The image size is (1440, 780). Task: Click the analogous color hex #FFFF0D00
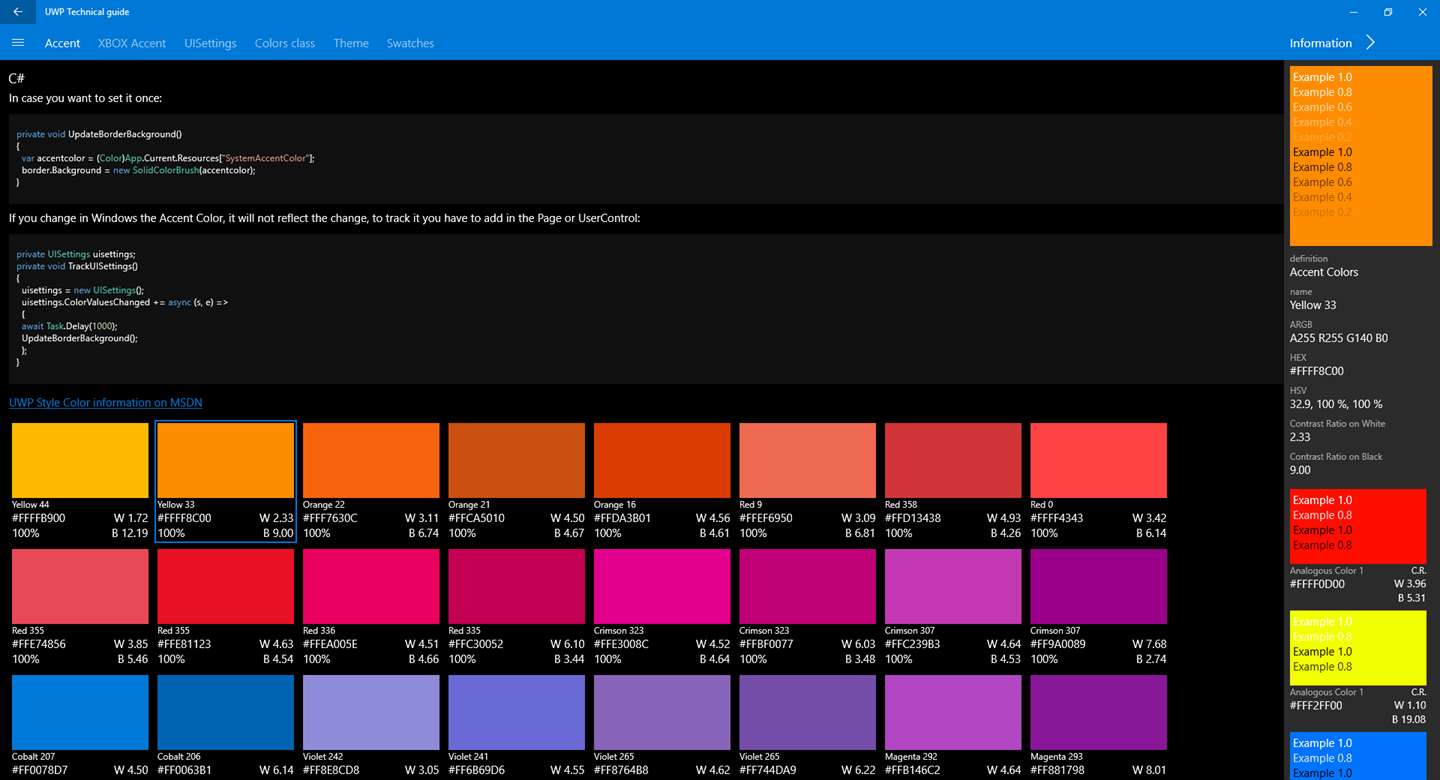click(1317, 584)
